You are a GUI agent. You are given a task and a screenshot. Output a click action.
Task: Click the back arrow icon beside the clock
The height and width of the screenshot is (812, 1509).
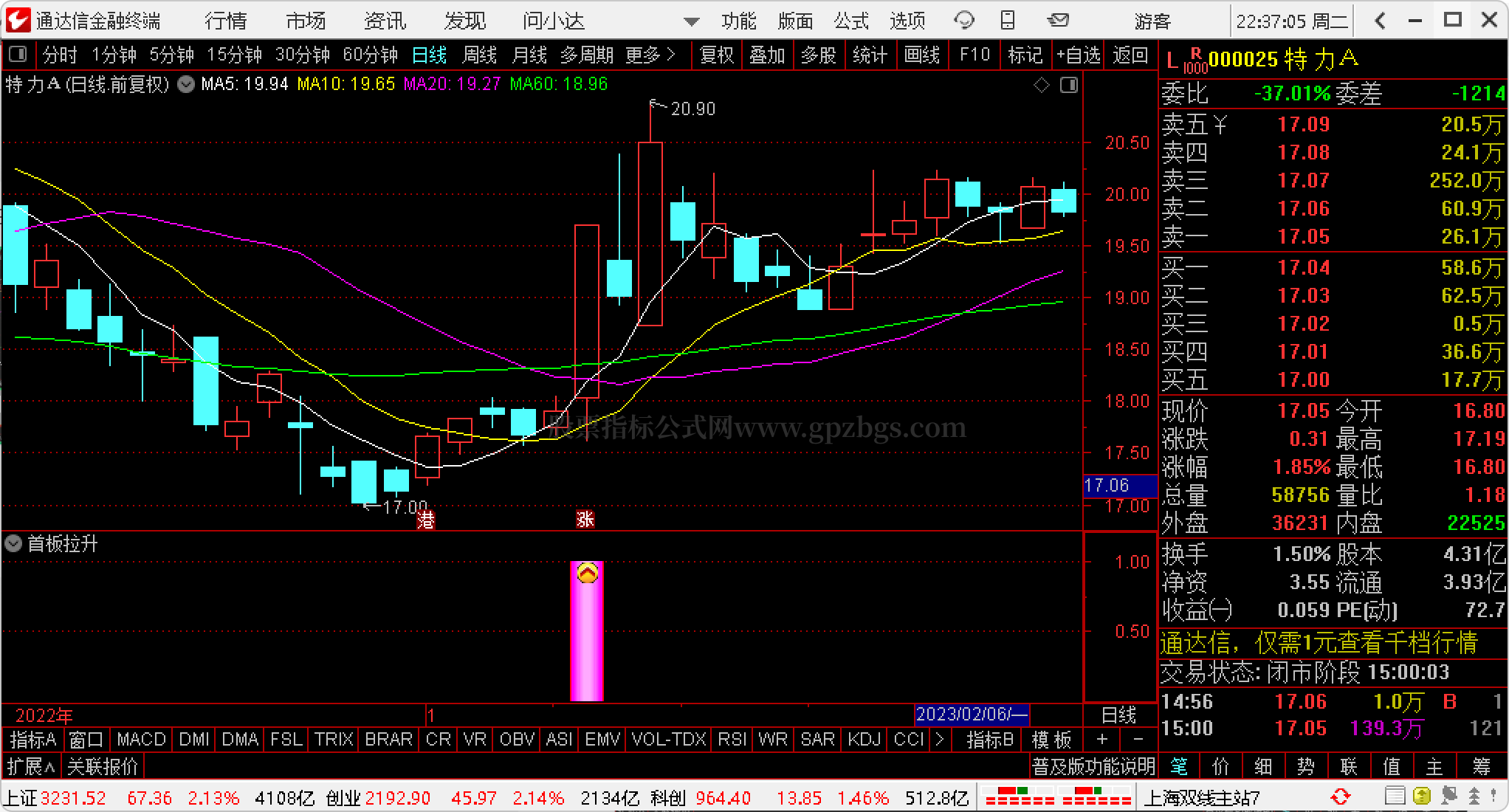(x=1381, y=21)
